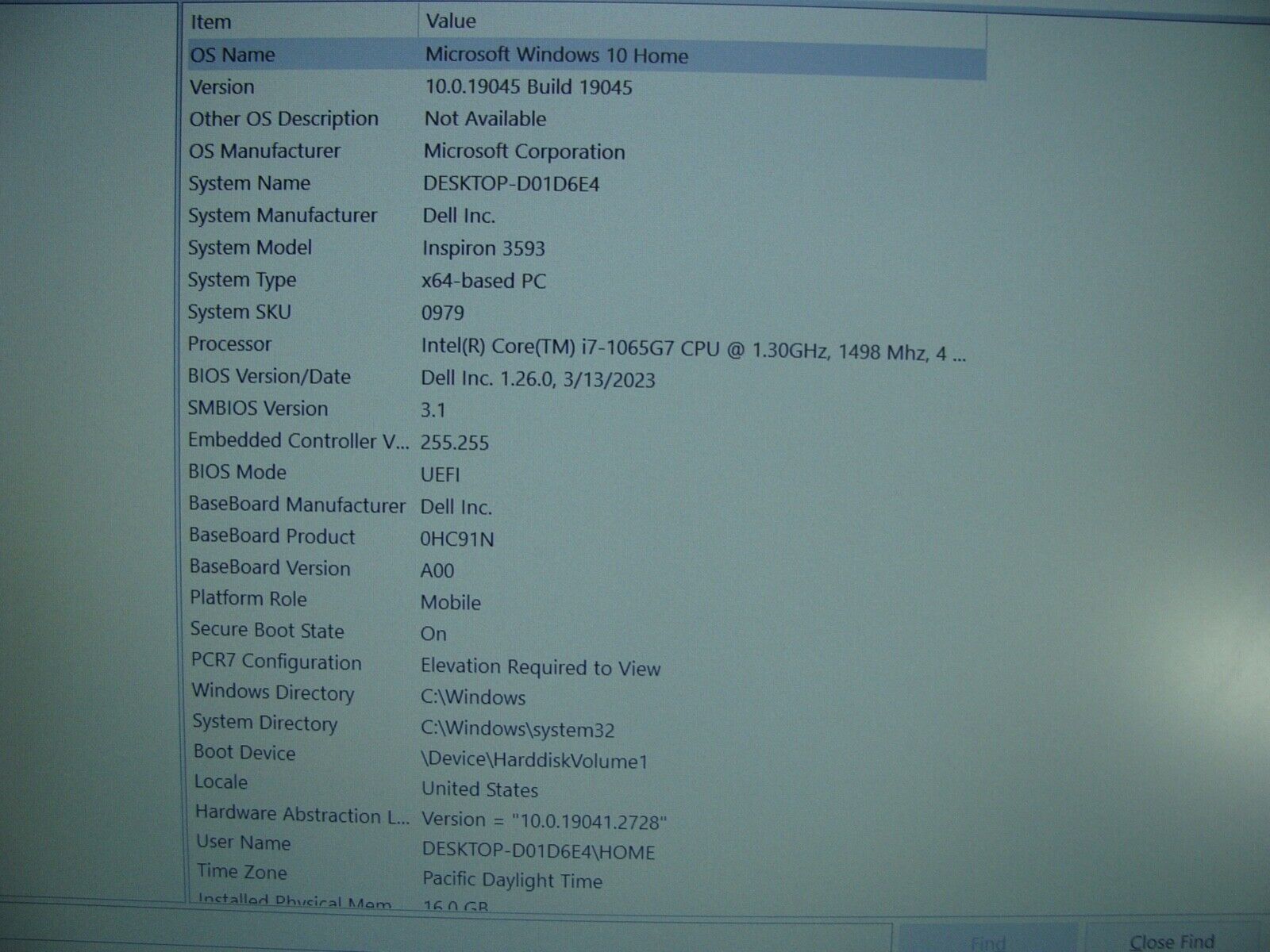Click the Inspiron 3593 value
Viewport: 1270px width, 952px height.
tap(483, 248)
